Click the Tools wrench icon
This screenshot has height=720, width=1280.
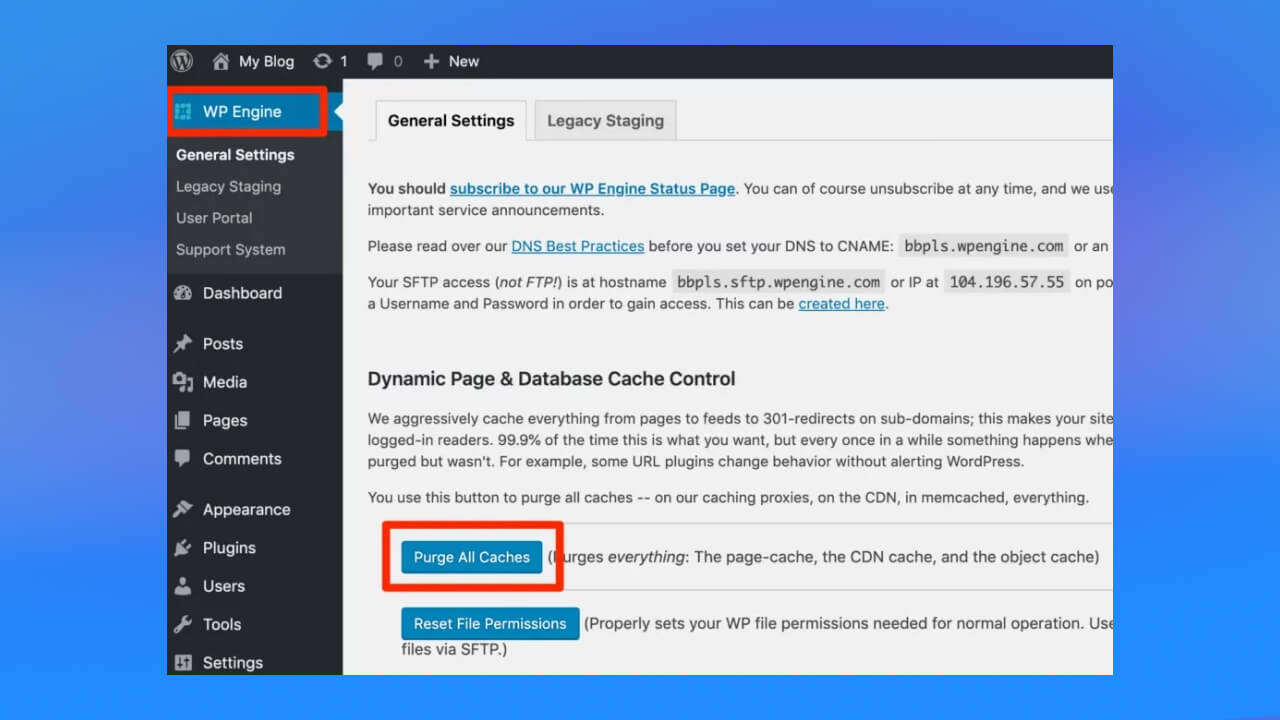[183, 624]
